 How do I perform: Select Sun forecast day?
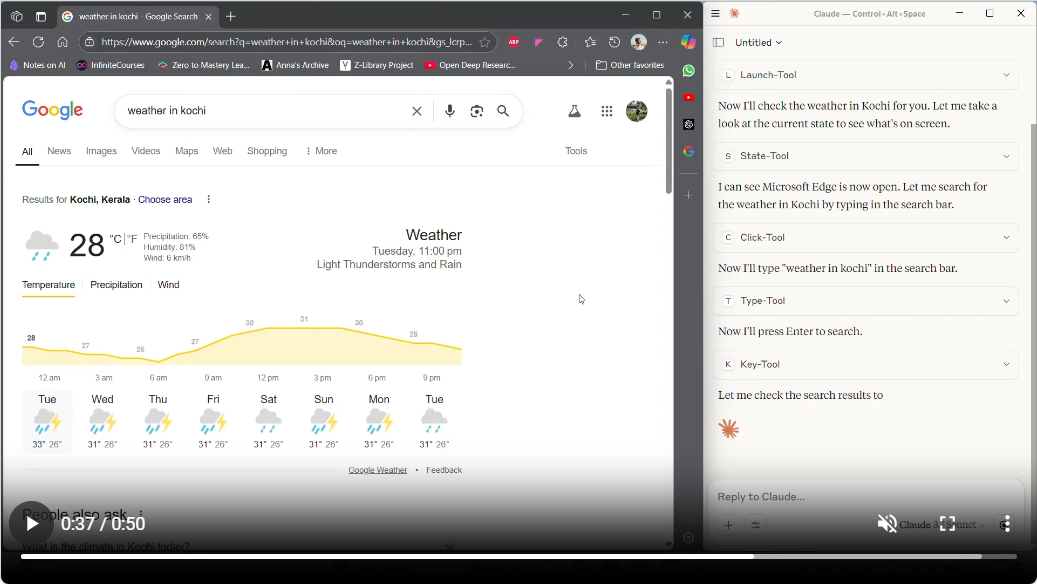click(323, 421)
